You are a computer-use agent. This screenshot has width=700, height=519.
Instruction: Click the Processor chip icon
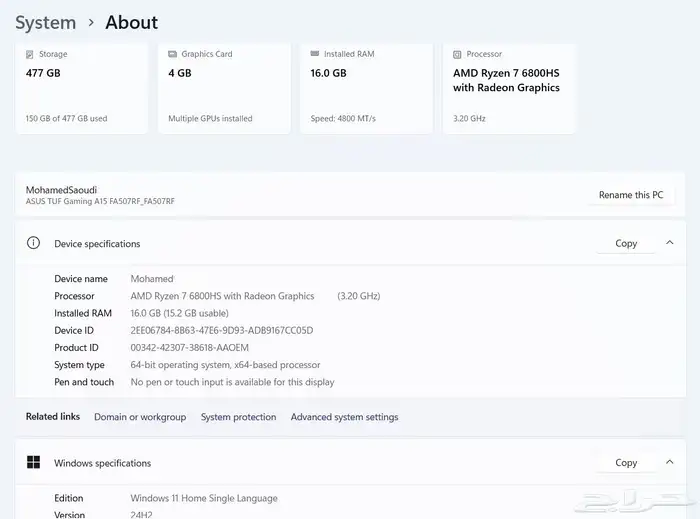(x=457, y=54)
